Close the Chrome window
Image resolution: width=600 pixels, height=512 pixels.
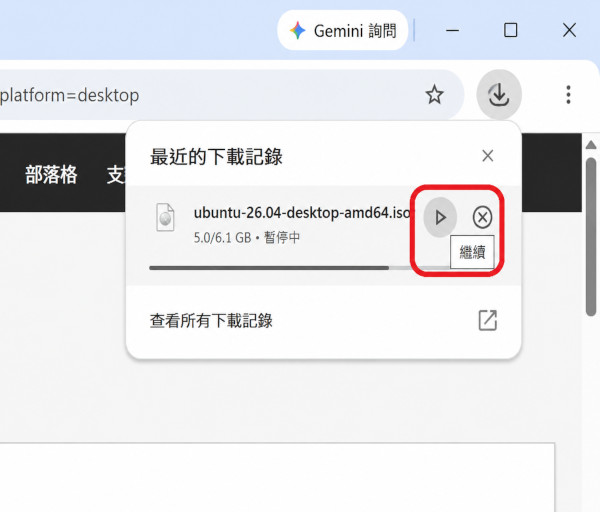click(x=569, y=30)
